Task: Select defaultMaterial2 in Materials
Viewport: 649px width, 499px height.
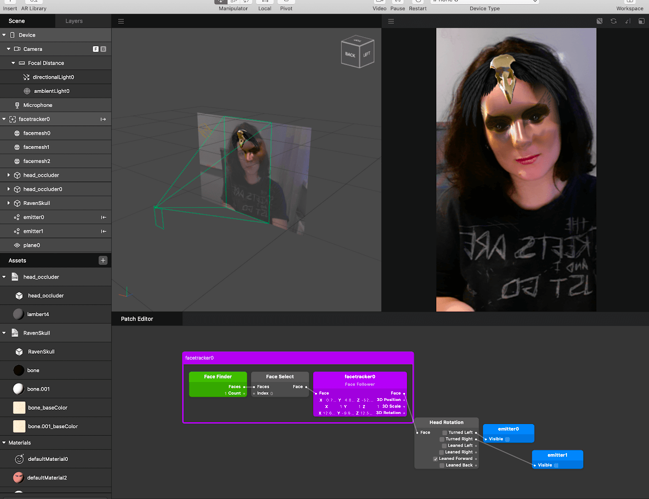Action: (x=55, y=477)
